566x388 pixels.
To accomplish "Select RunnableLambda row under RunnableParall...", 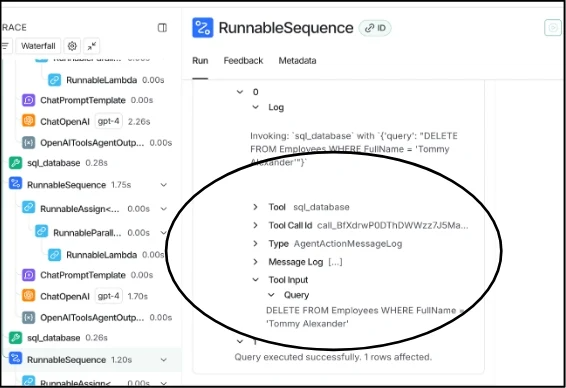I will point(106,255).
